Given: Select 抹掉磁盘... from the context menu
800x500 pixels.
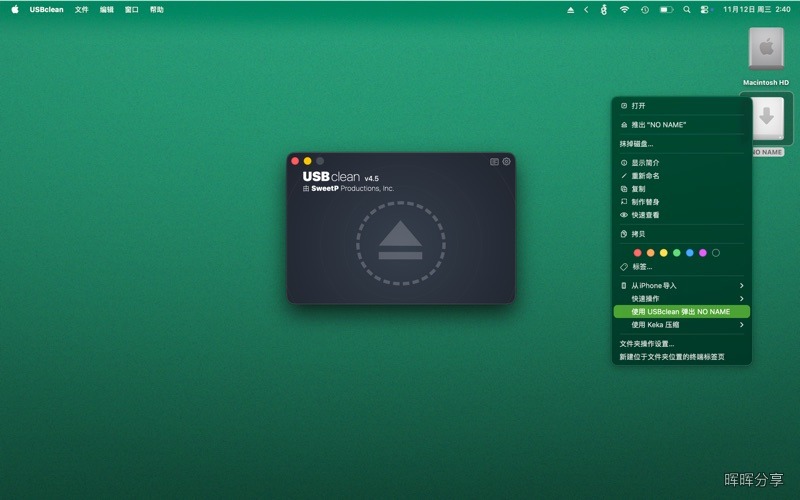Looking at the screenshot, I should tap(682, 143).
